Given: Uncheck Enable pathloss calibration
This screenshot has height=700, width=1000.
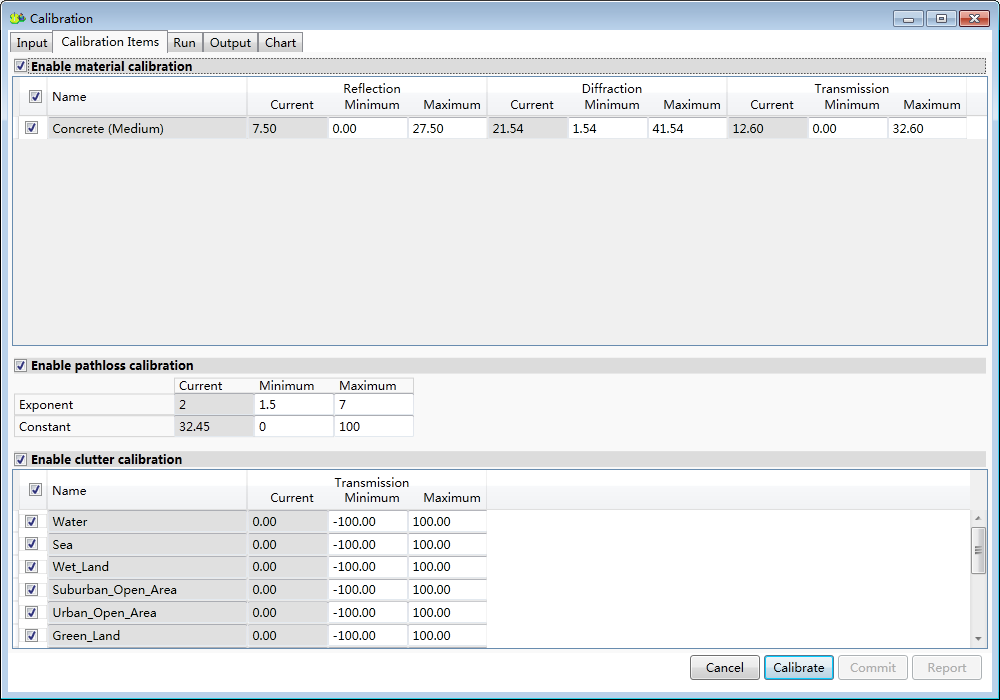Looking at the screenshot, I should click(x=21, y=366).
